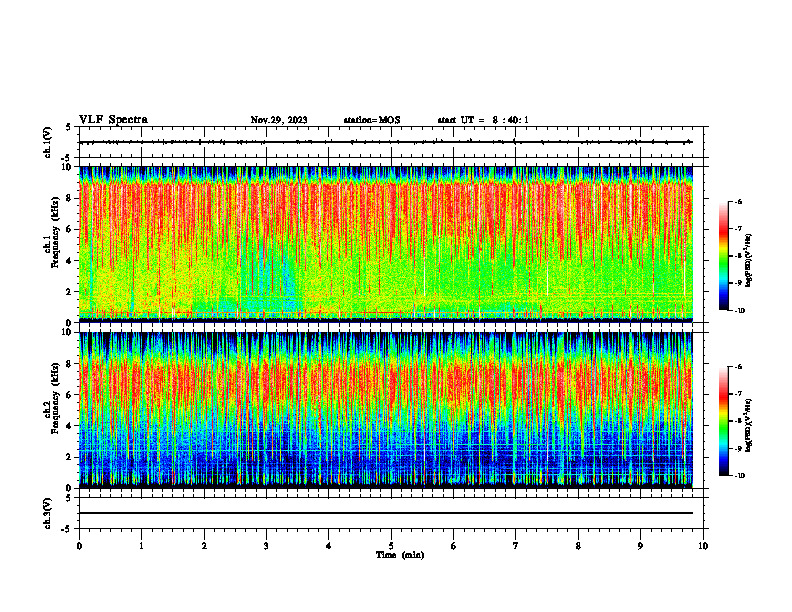
Task: Click the ch.2 spectrogram plot area
Action: pyautogui.click(x=386, y=410)
